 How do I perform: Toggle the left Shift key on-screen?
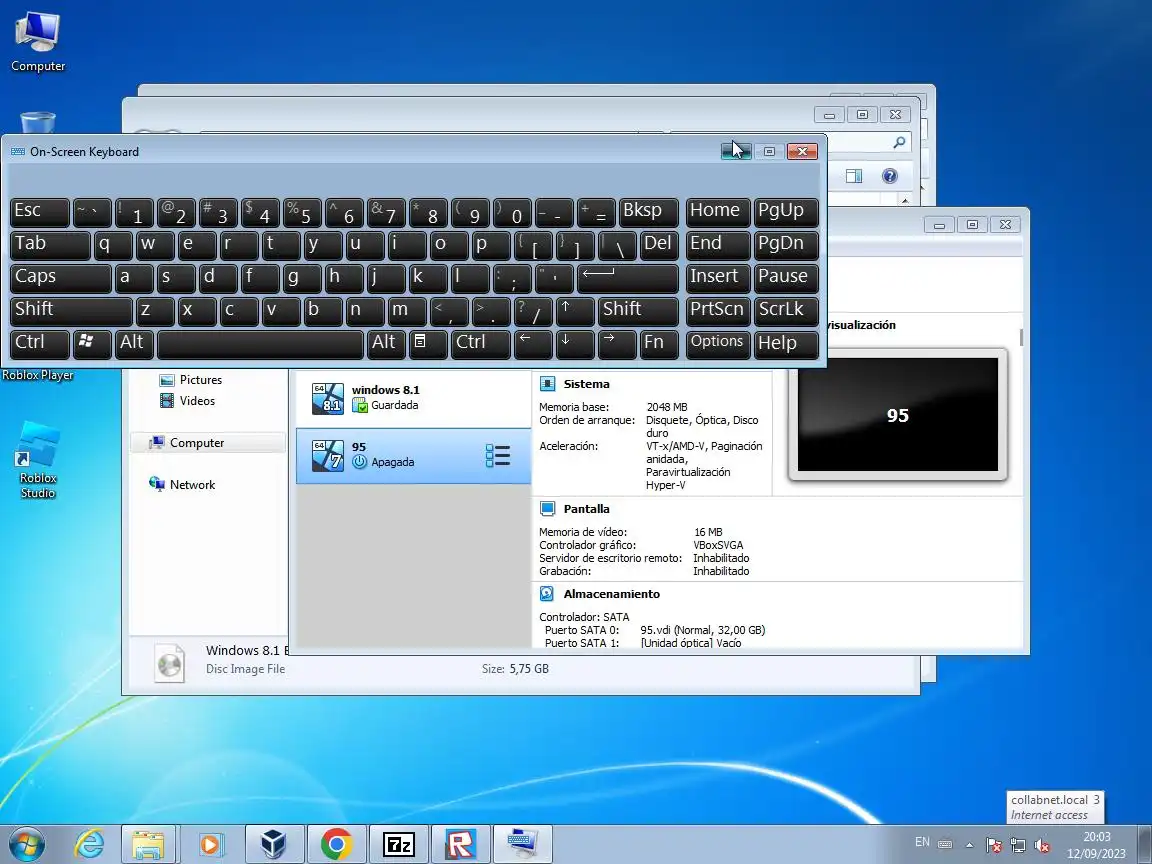71,311
